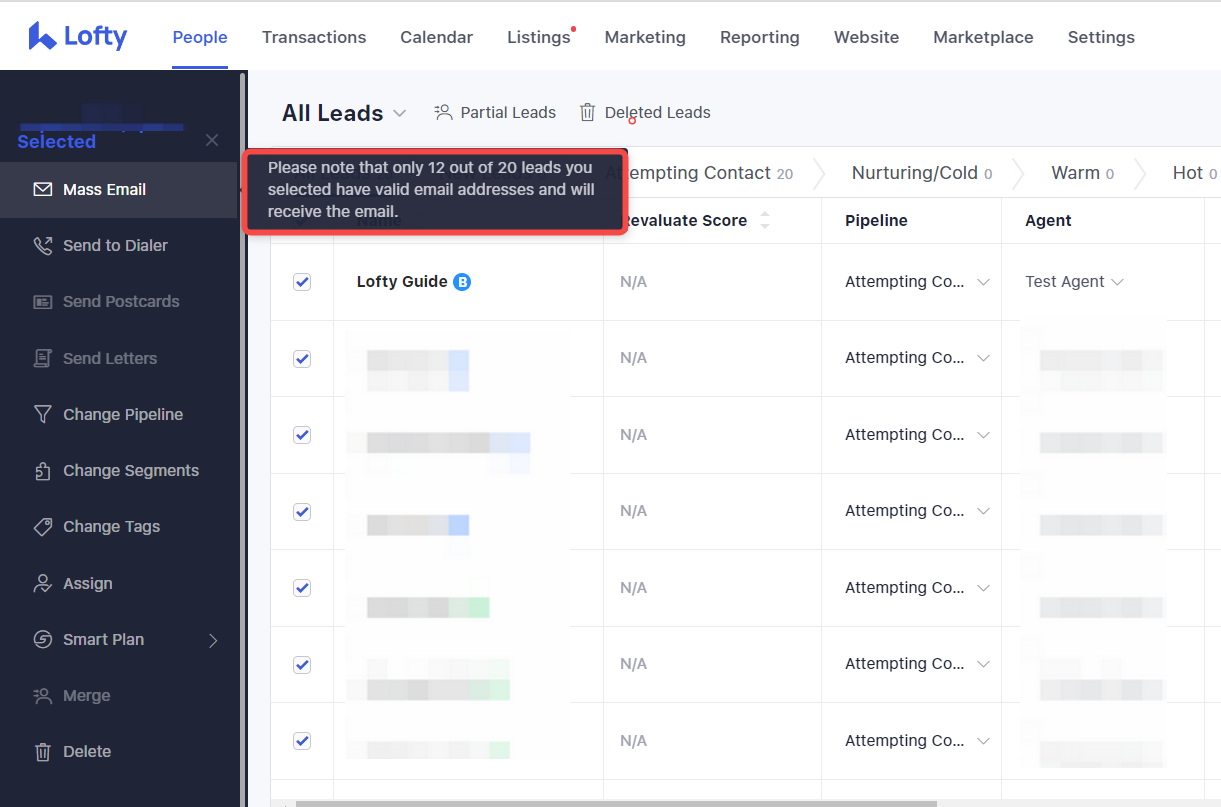Open the Transactions tab
Screen dimensions: 1221x807
314,37
